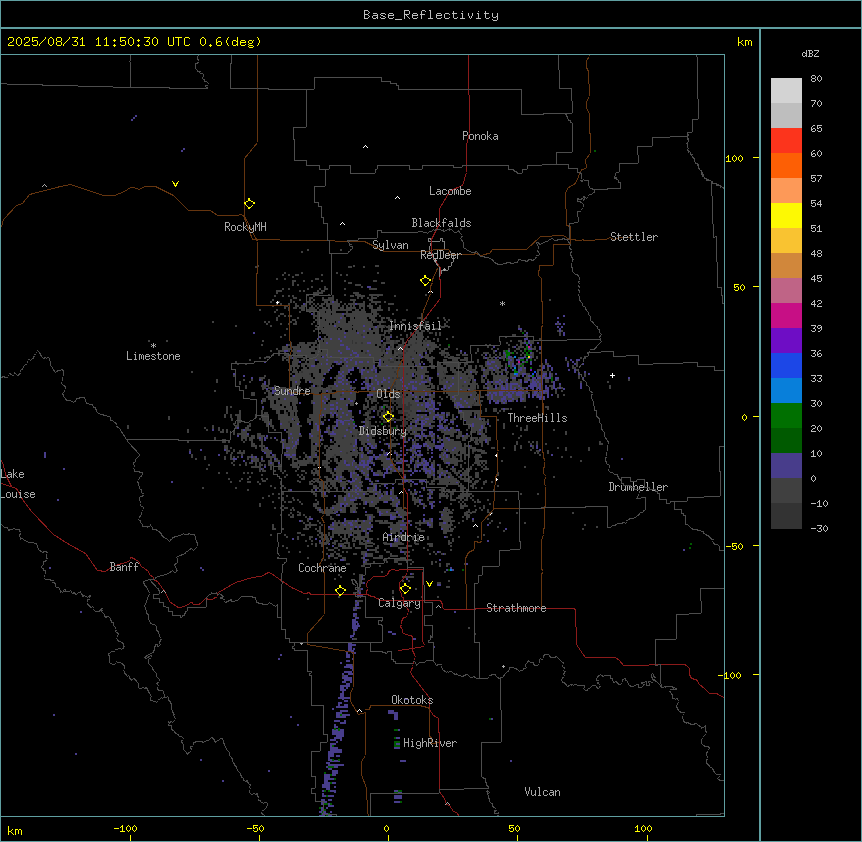The image size is (862, 842).
Task: Select the yellow diamond marker below Cochrane
Action: coord(340,591)
